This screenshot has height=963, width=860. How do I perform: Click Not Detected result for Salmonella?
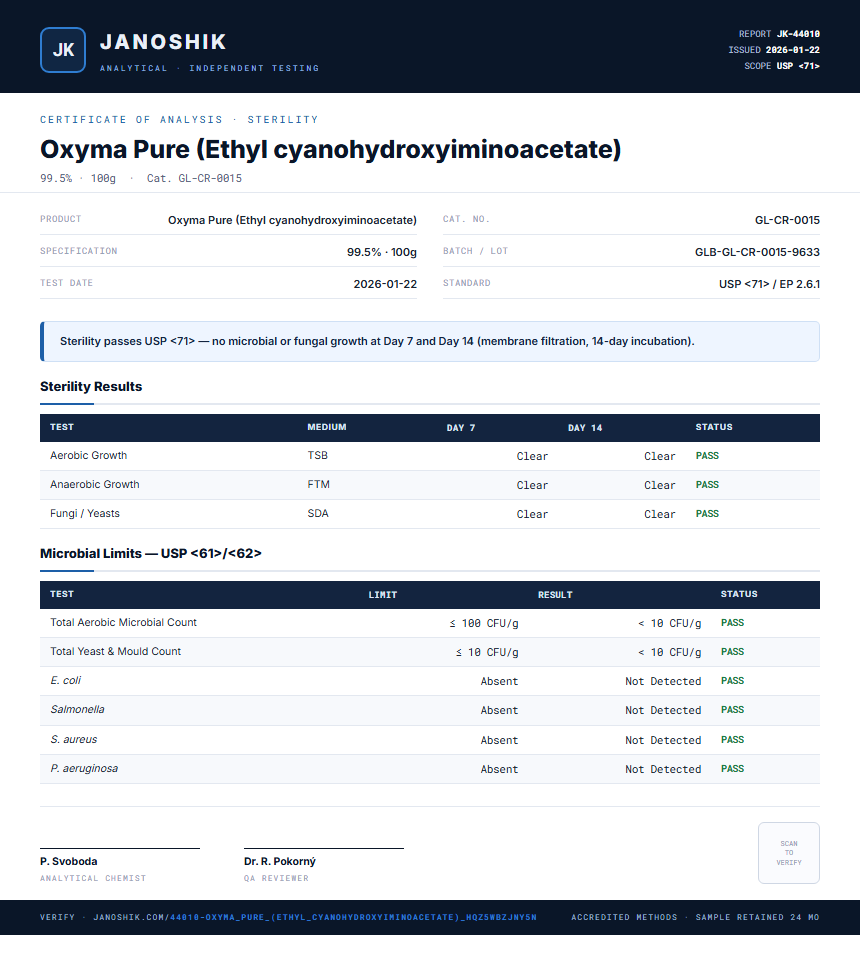[663, 710]
